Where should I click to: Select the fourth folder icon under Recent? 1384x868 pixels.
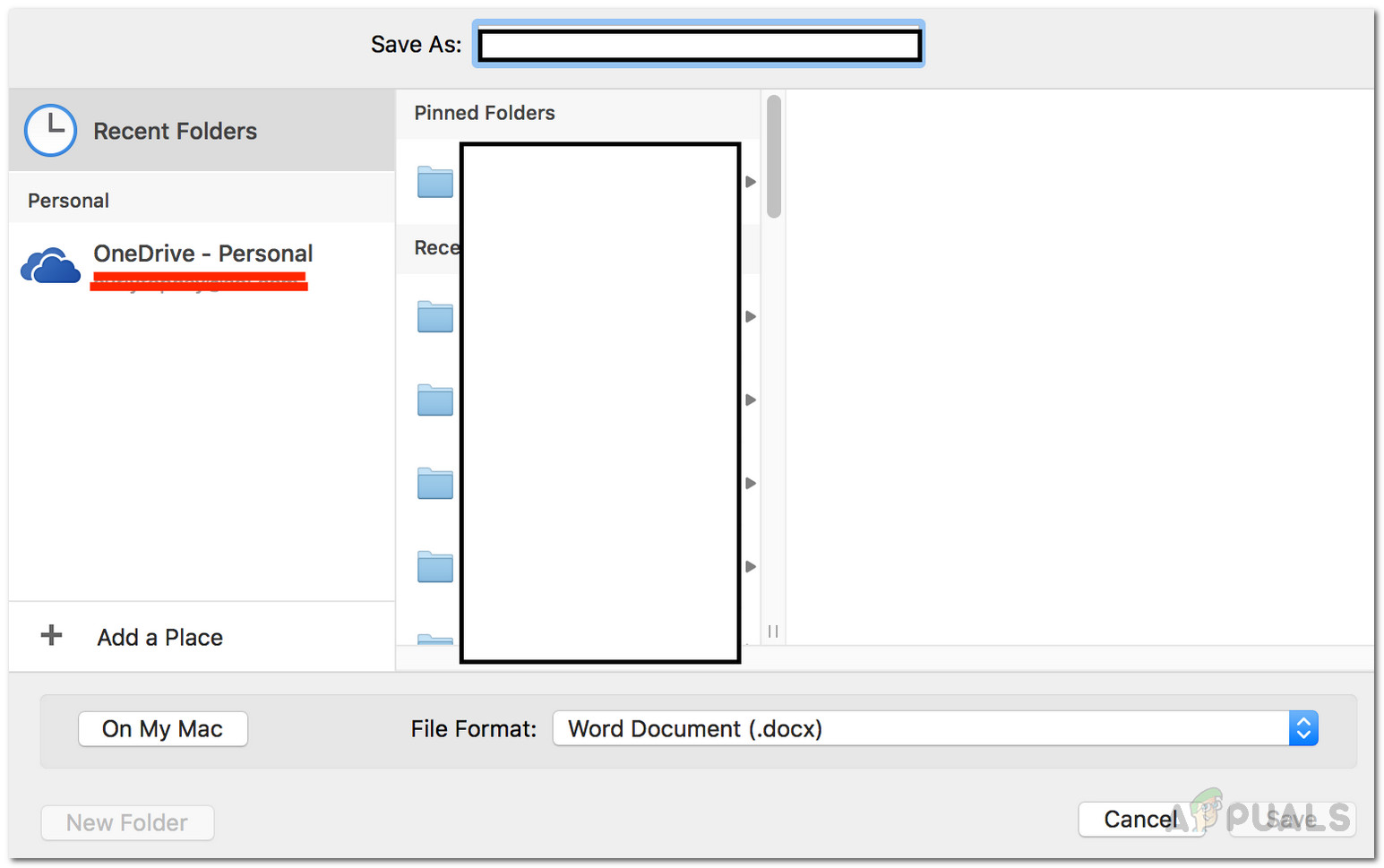435,566
